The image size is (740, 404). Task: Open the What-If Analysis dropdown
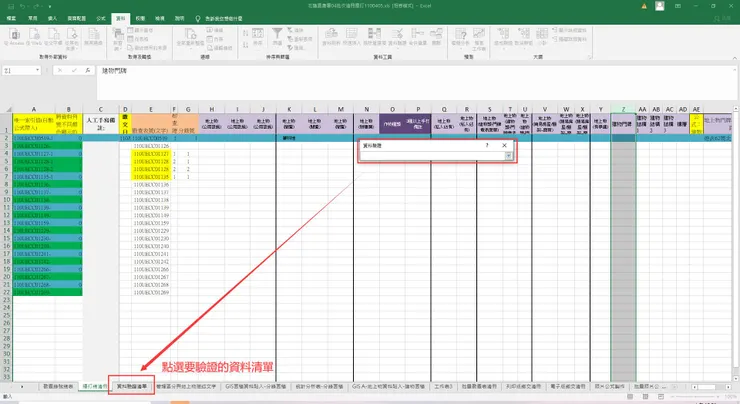pyautogui.click(x=460, y=38)
